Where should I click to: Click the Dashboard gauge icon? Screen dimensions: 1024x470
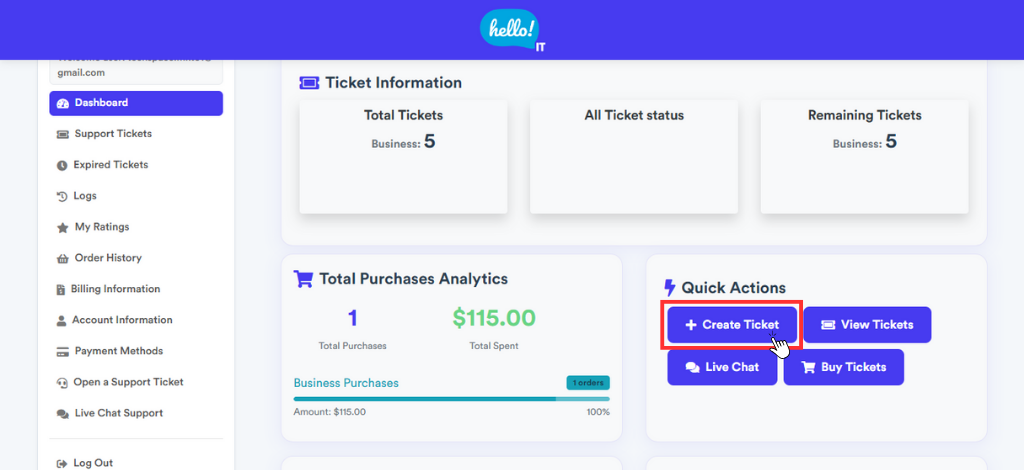point(62,103)
